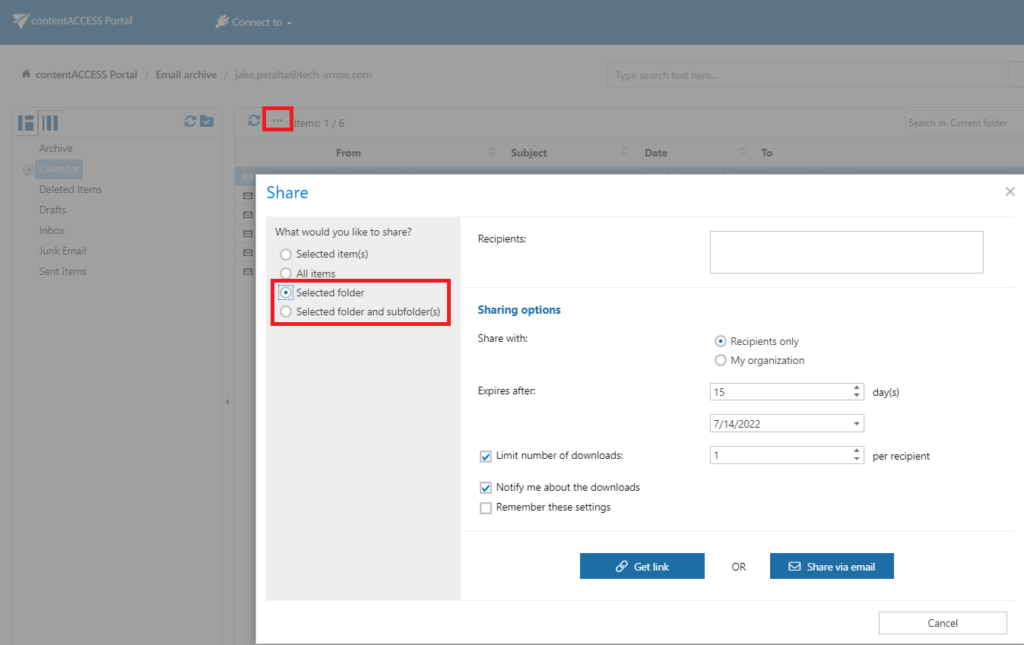Click the Get link button

(642, 565)
